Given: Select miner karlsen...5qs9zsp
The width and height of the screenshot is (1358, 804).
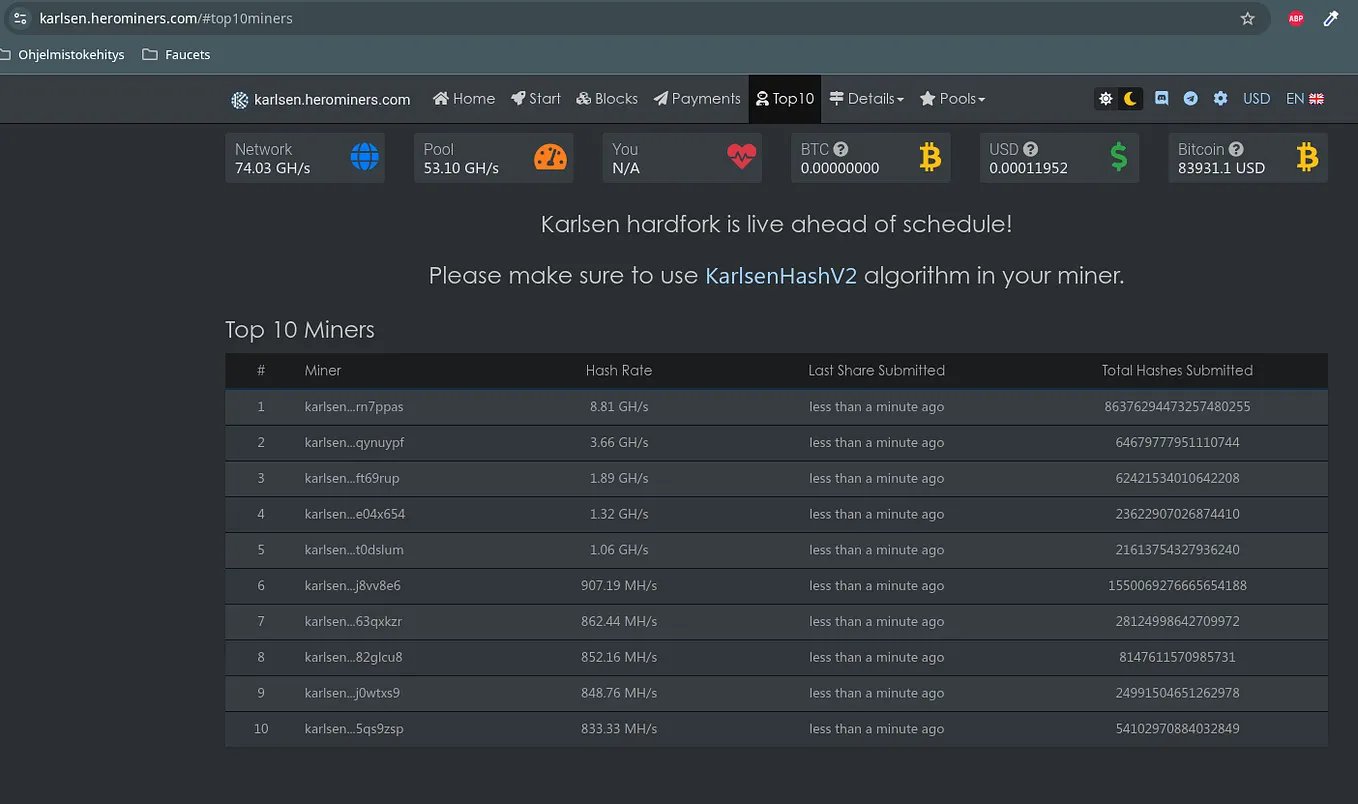Looking at the screenshot, I should [x=354, y=729].
